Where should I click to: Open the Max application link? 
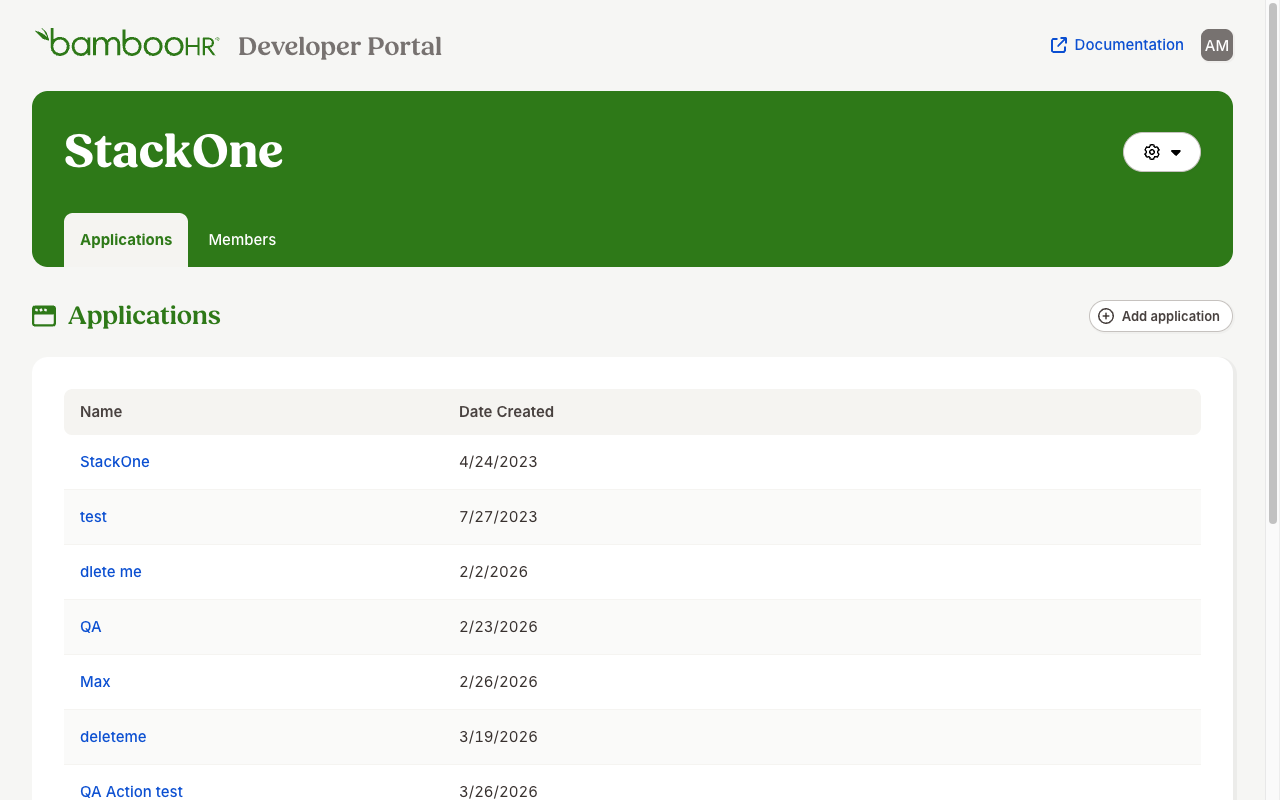point(95,682)
